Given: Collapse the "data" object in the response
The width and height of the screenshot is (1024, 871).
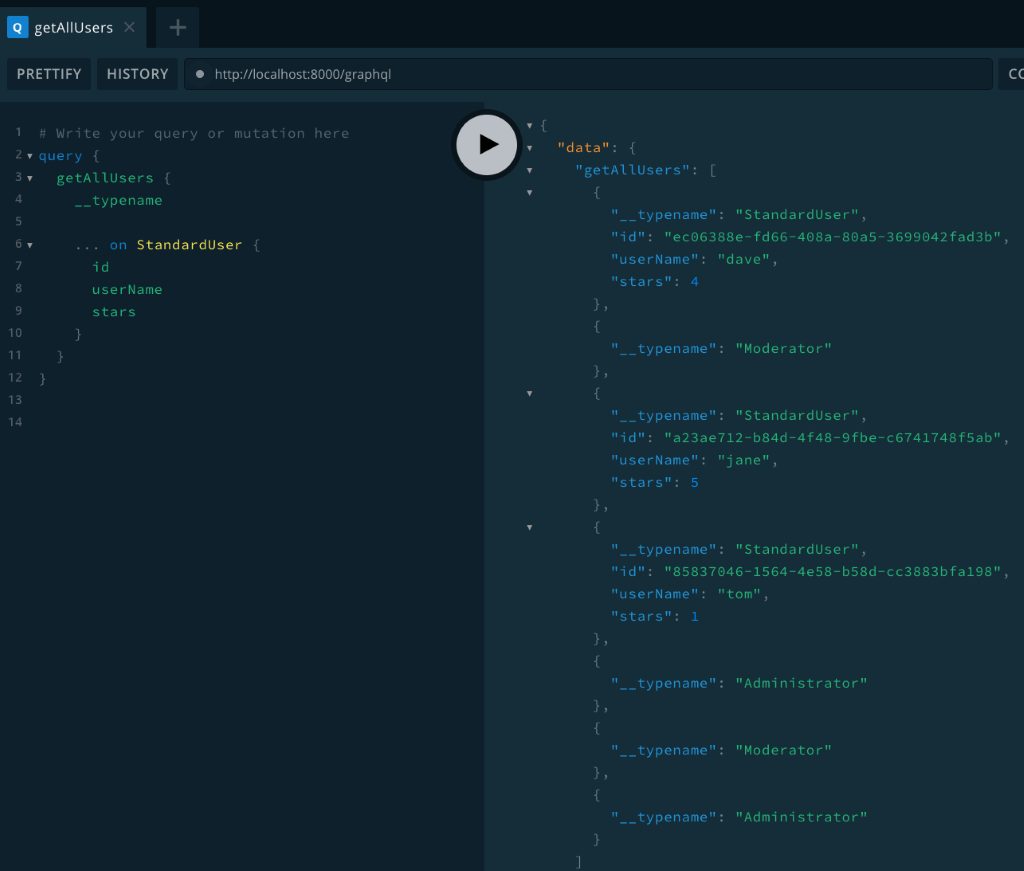Looking at the screenshot, I should [x=529, y=147].
